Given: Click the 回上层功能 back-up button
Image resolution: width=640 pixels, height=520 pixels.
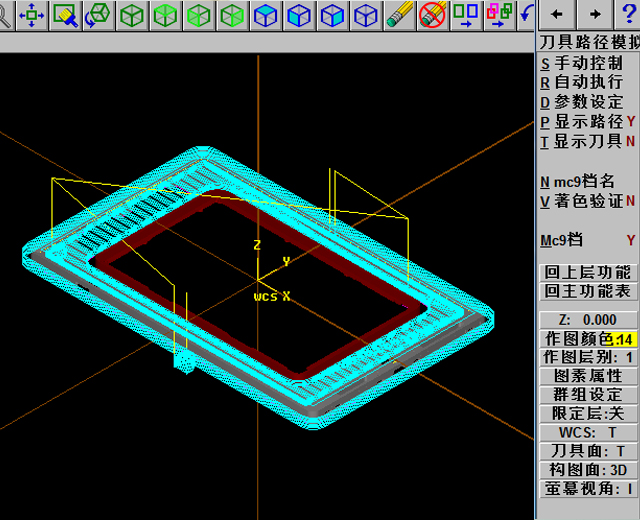Looking at the screenshot, I should coord(588,272).
